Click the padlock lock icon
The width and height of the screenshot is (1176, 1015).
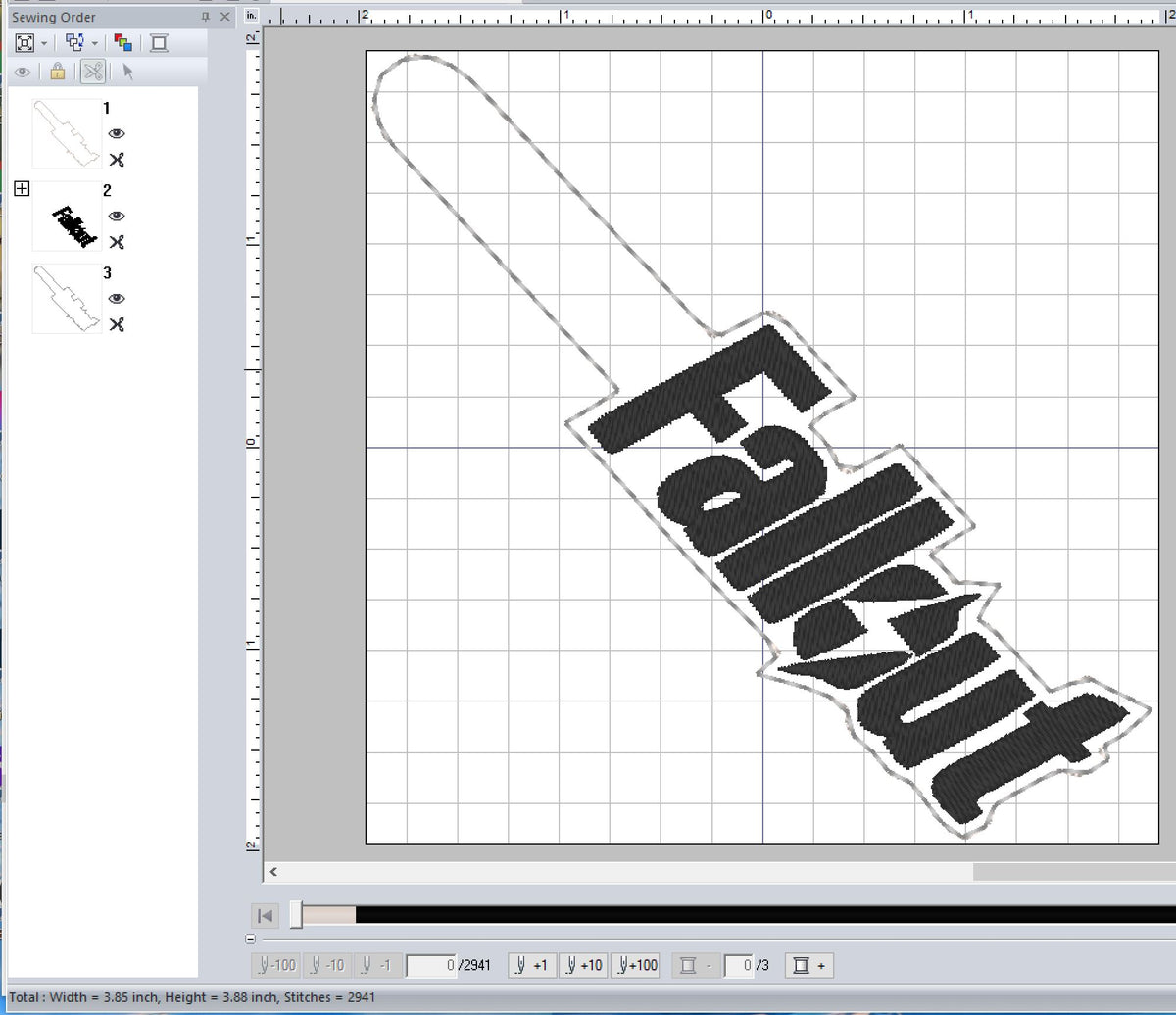click(x=58, y=72)
